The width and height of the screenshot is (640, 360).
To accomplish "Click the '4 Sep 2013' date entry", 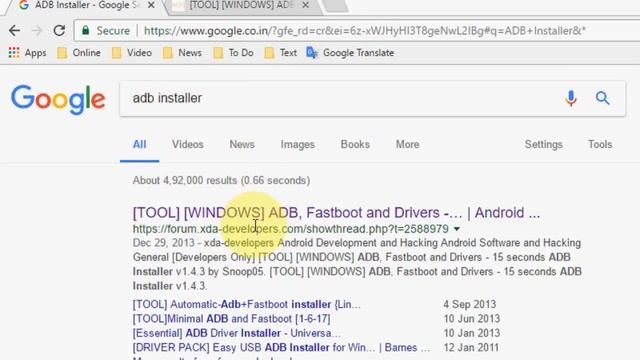I will pos(470,304).
